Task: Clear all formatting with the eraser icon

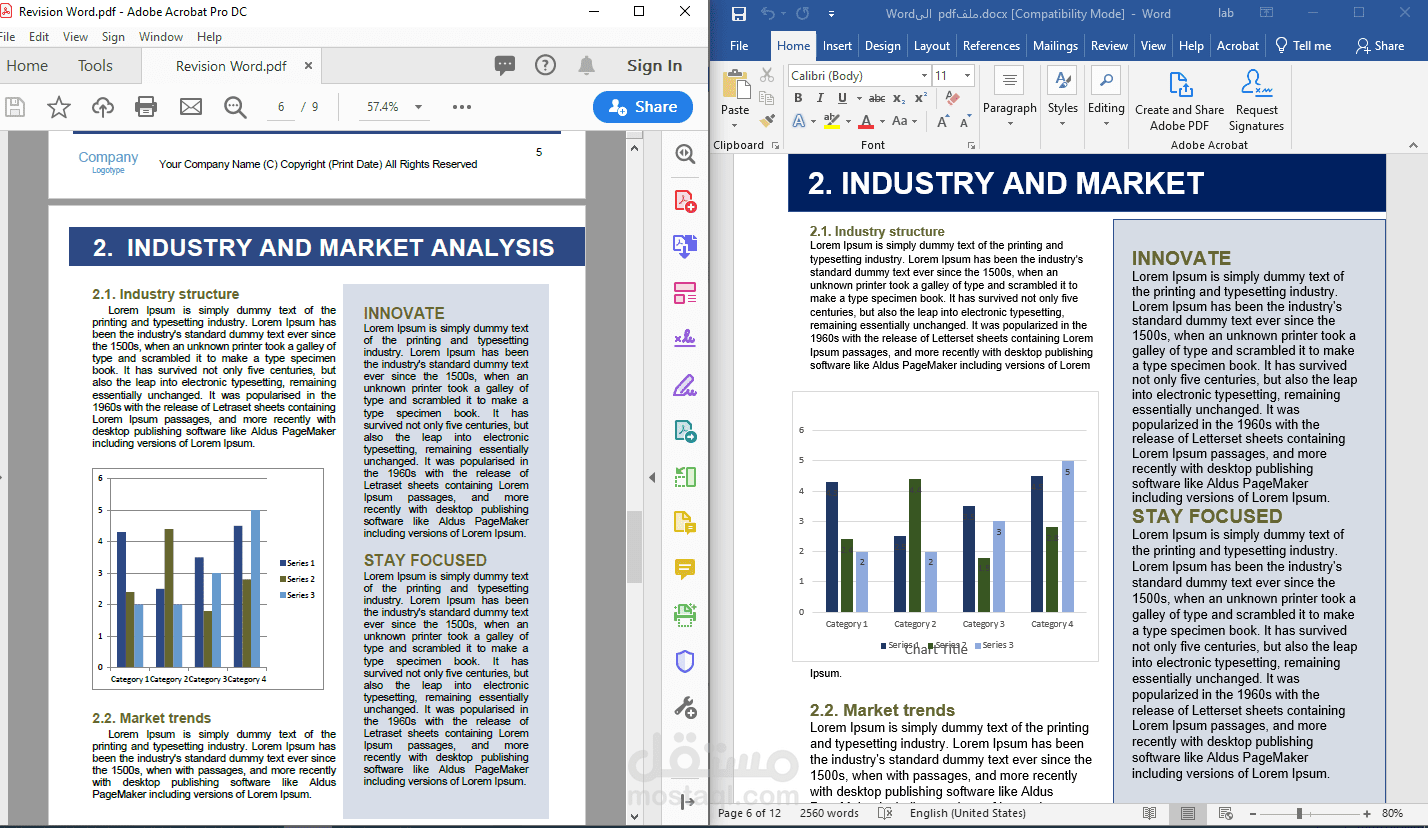Action: (952, 98)
